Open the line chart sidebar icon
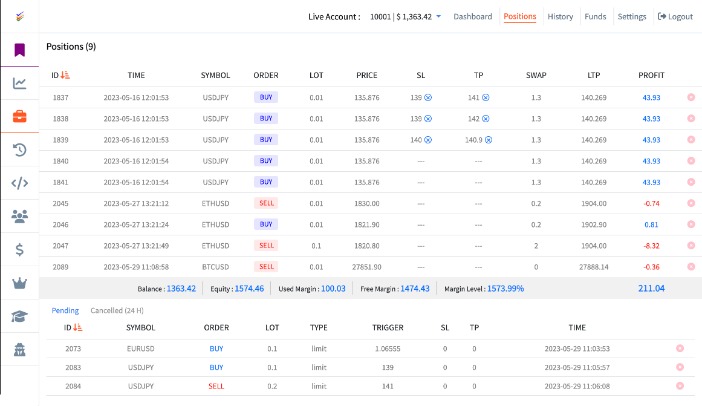The height and width of the screenshot is (406, 702). tap(20, 83)
